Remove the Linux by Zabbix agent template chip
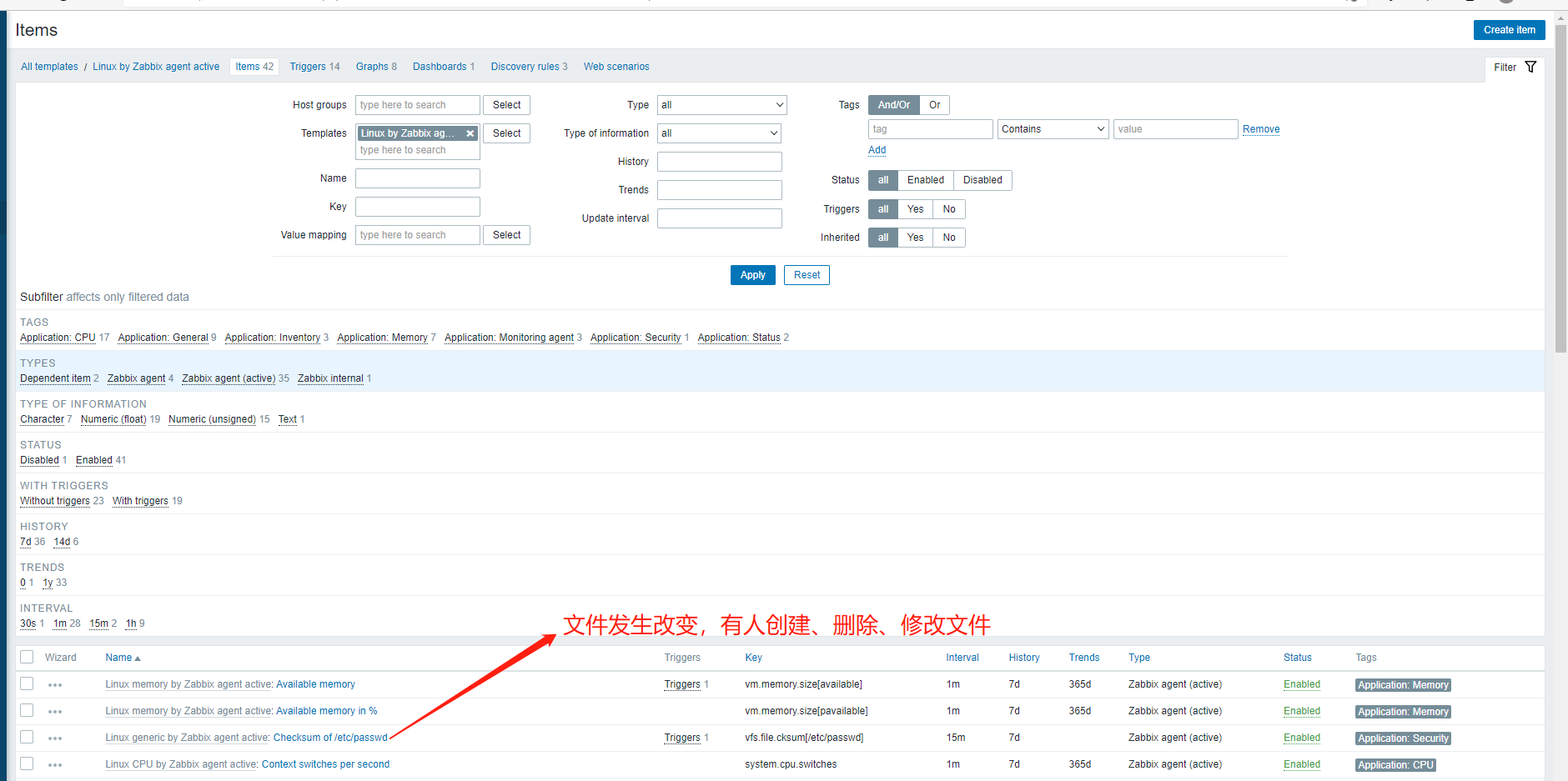Image resolution: width=1568 pixels, height=781 pixels. (470, 133)
